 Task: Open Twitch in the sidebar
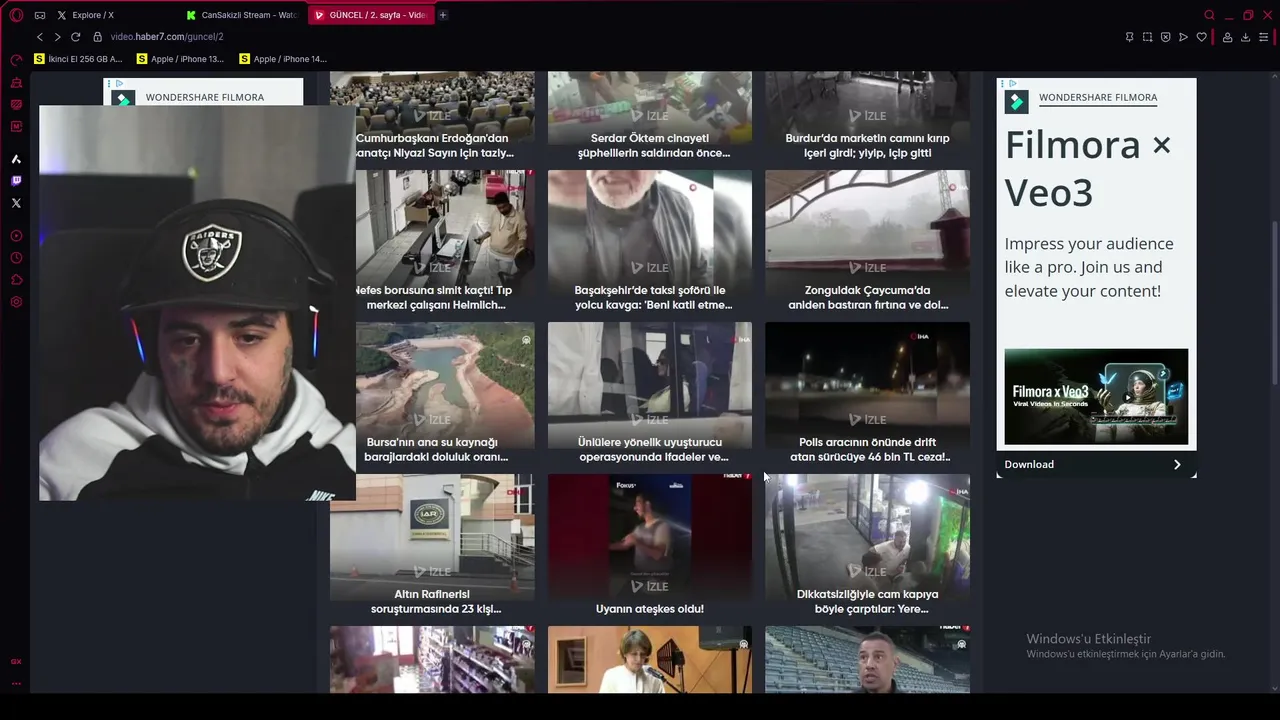click(16, 181)
